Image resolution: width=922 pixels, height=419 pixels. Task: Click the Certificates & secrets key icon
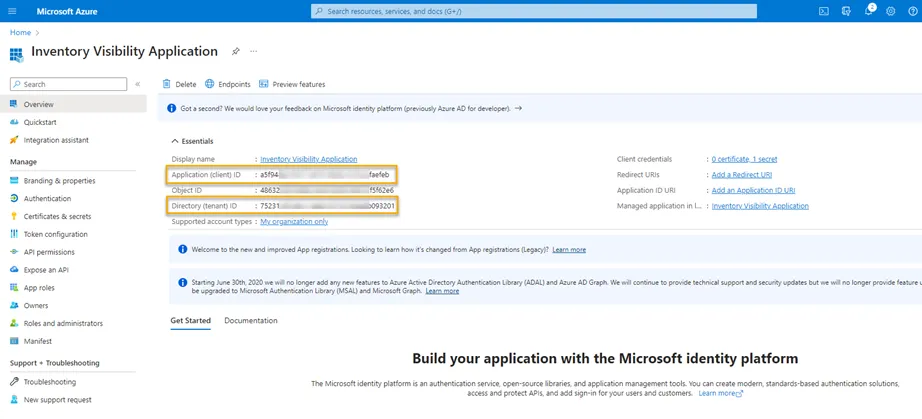[14, 216]
